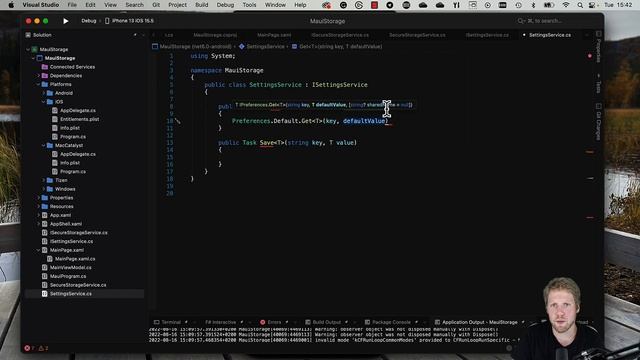This screenshot has height=360, width=640.
Task: Open the Debug configuration selector
Action: 89,21
